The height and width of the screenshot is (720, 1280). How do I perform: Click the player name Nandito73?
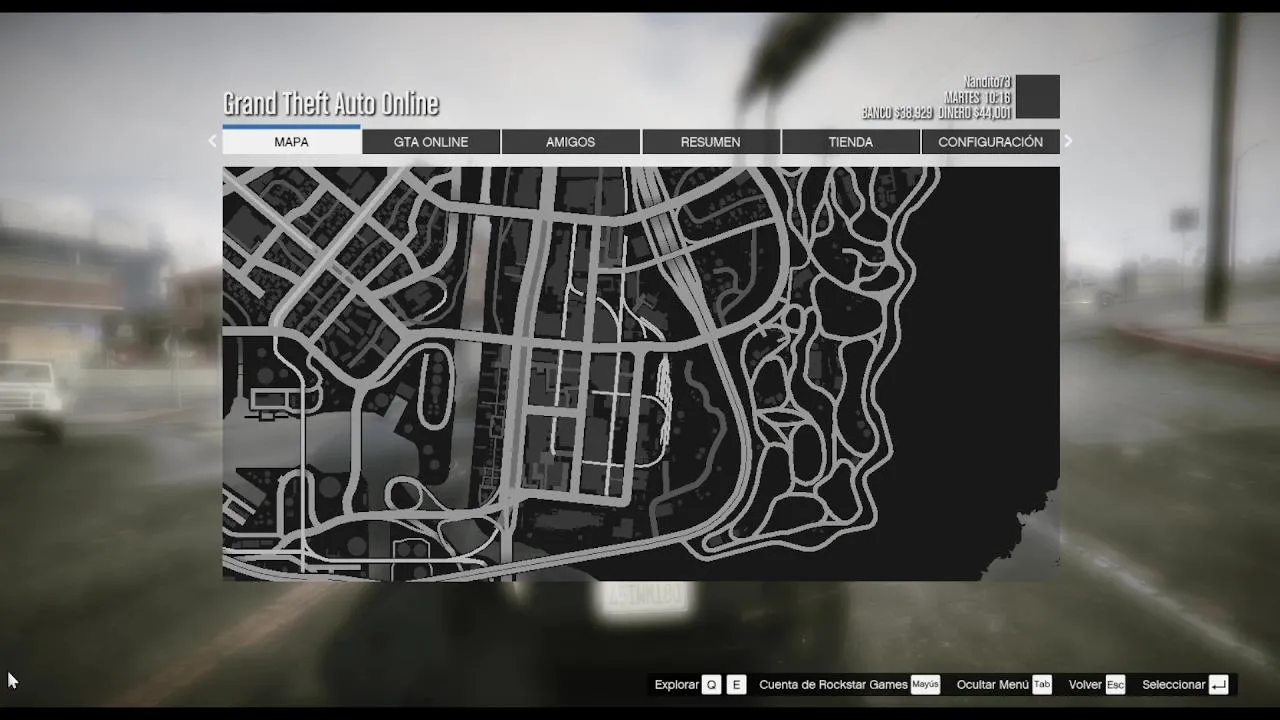(x=987, y=82)
